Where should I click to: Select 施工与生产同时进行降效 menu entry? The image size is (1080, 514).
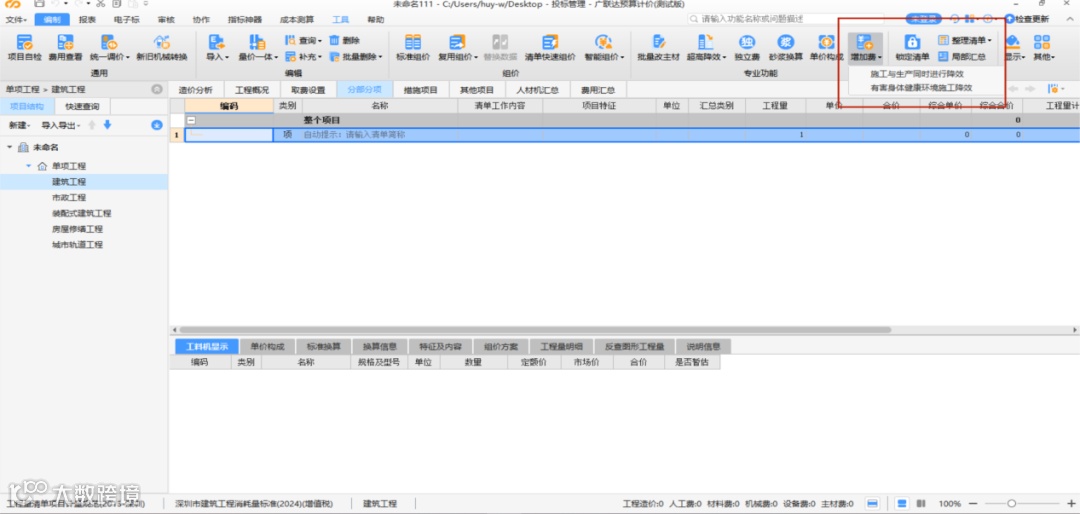(917, 73)
